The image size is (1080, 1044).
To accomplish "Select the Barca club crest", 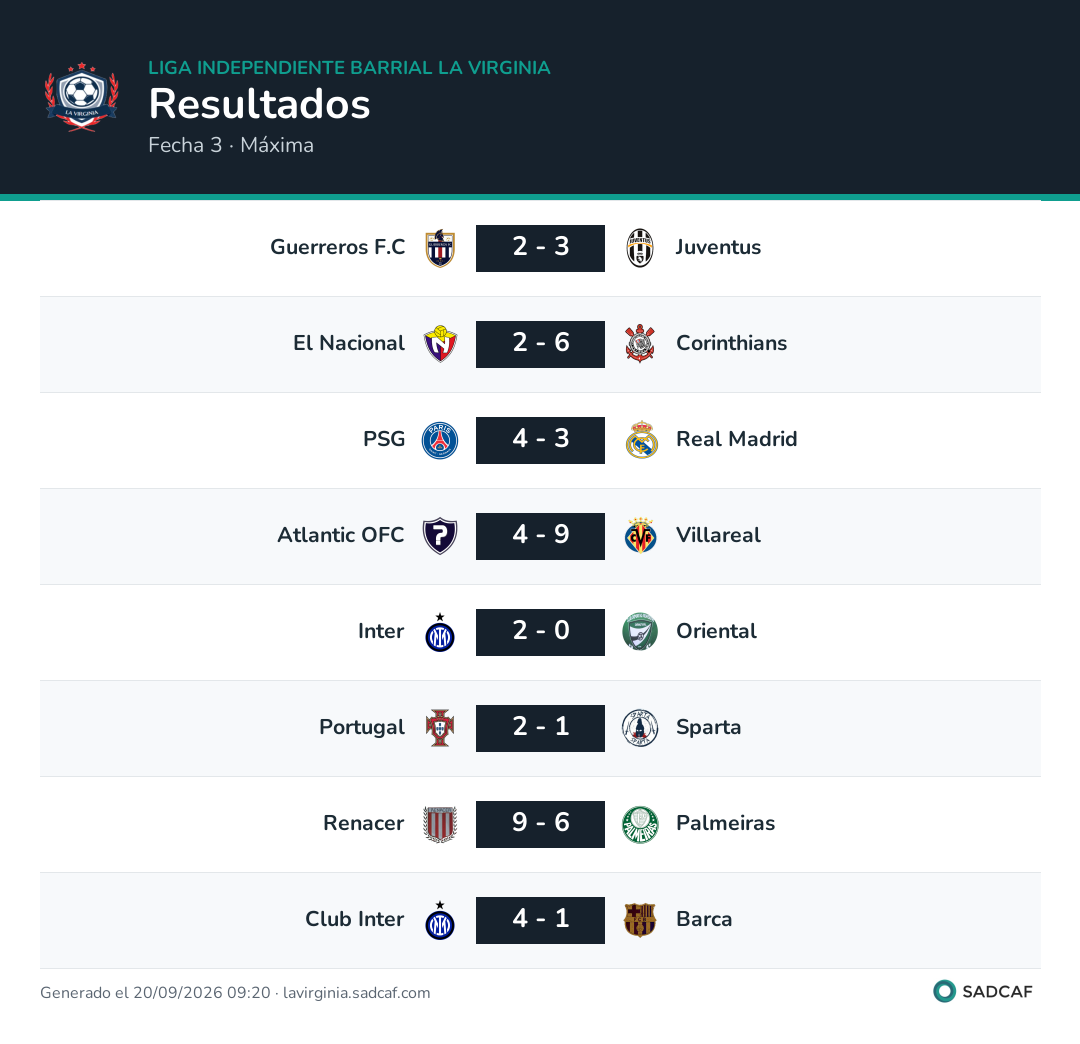I will (640, 920).
